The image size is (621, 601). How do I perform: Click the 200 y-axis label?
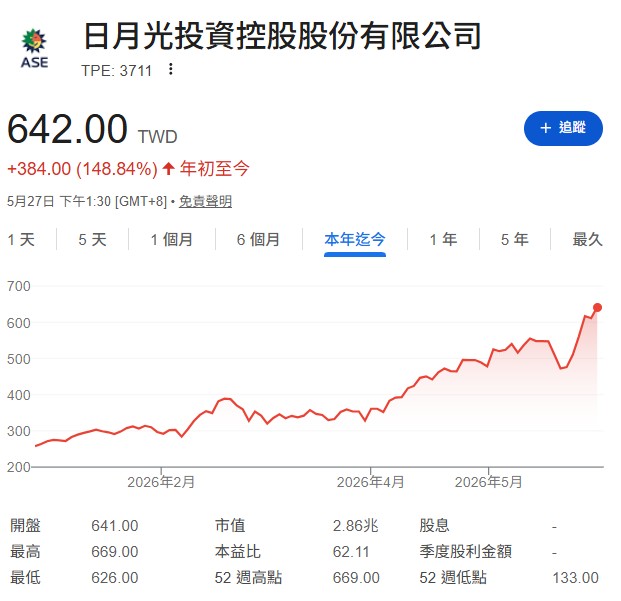(x=19, y=467)
